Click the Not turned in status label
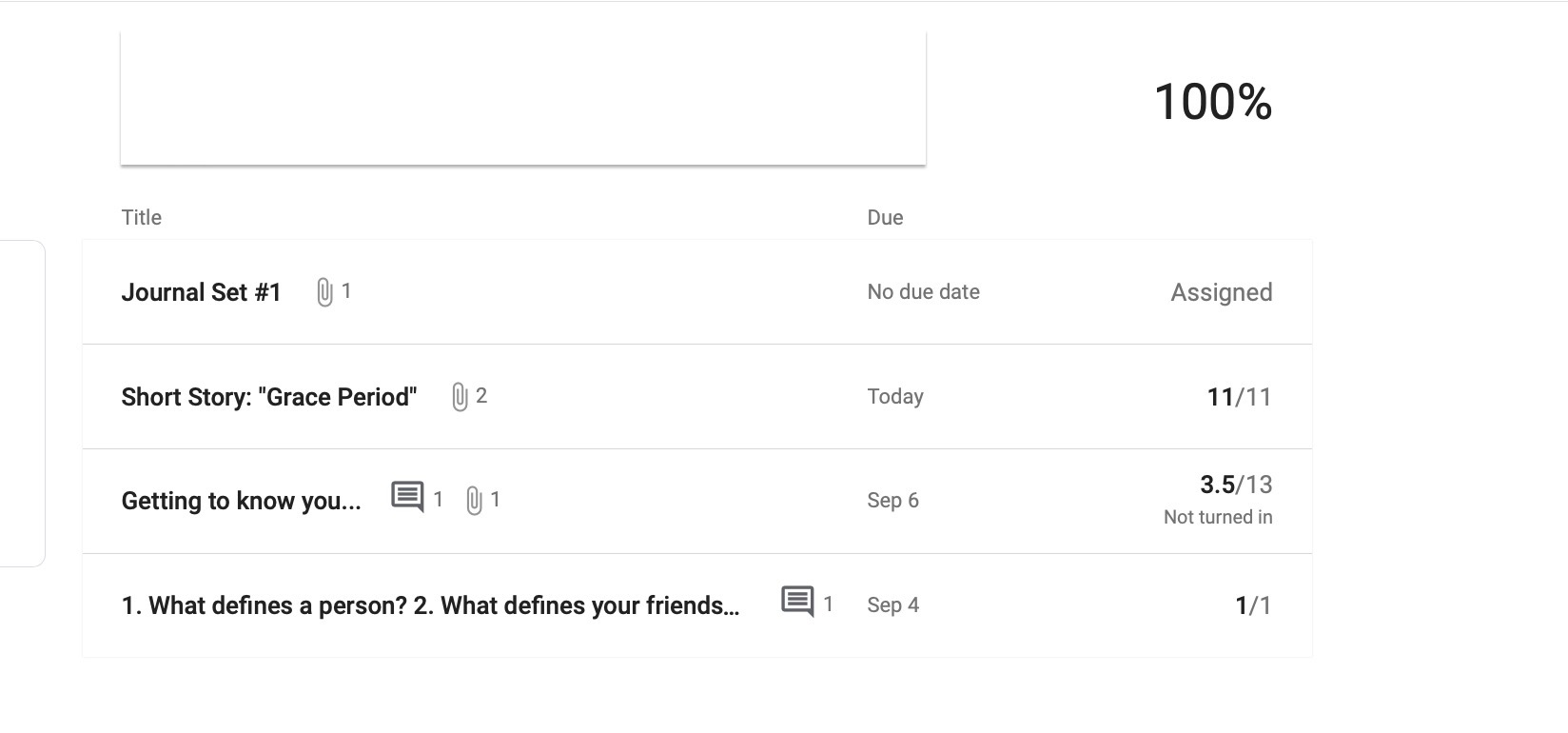Image resolution: width=1568 pixels, height=733 pixels. [1218, 517]
